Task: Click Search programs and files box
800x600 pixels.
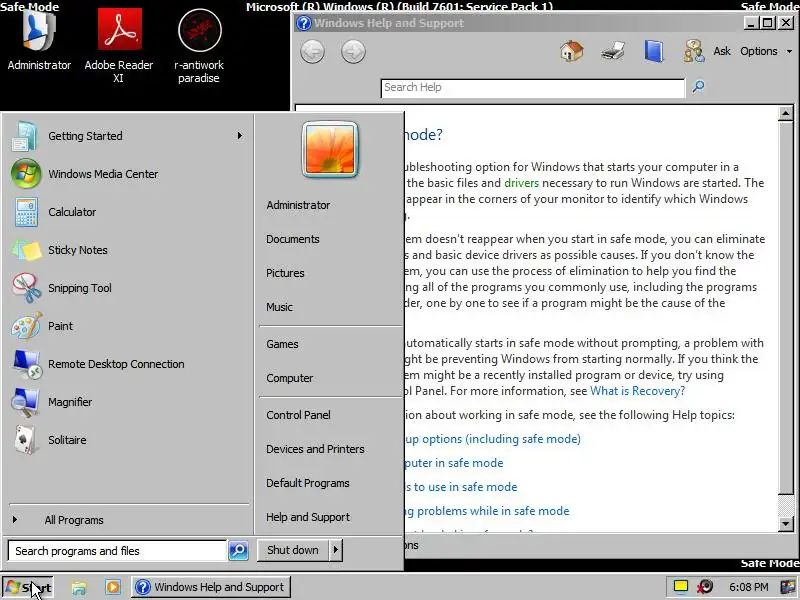Action: [117, 551]
